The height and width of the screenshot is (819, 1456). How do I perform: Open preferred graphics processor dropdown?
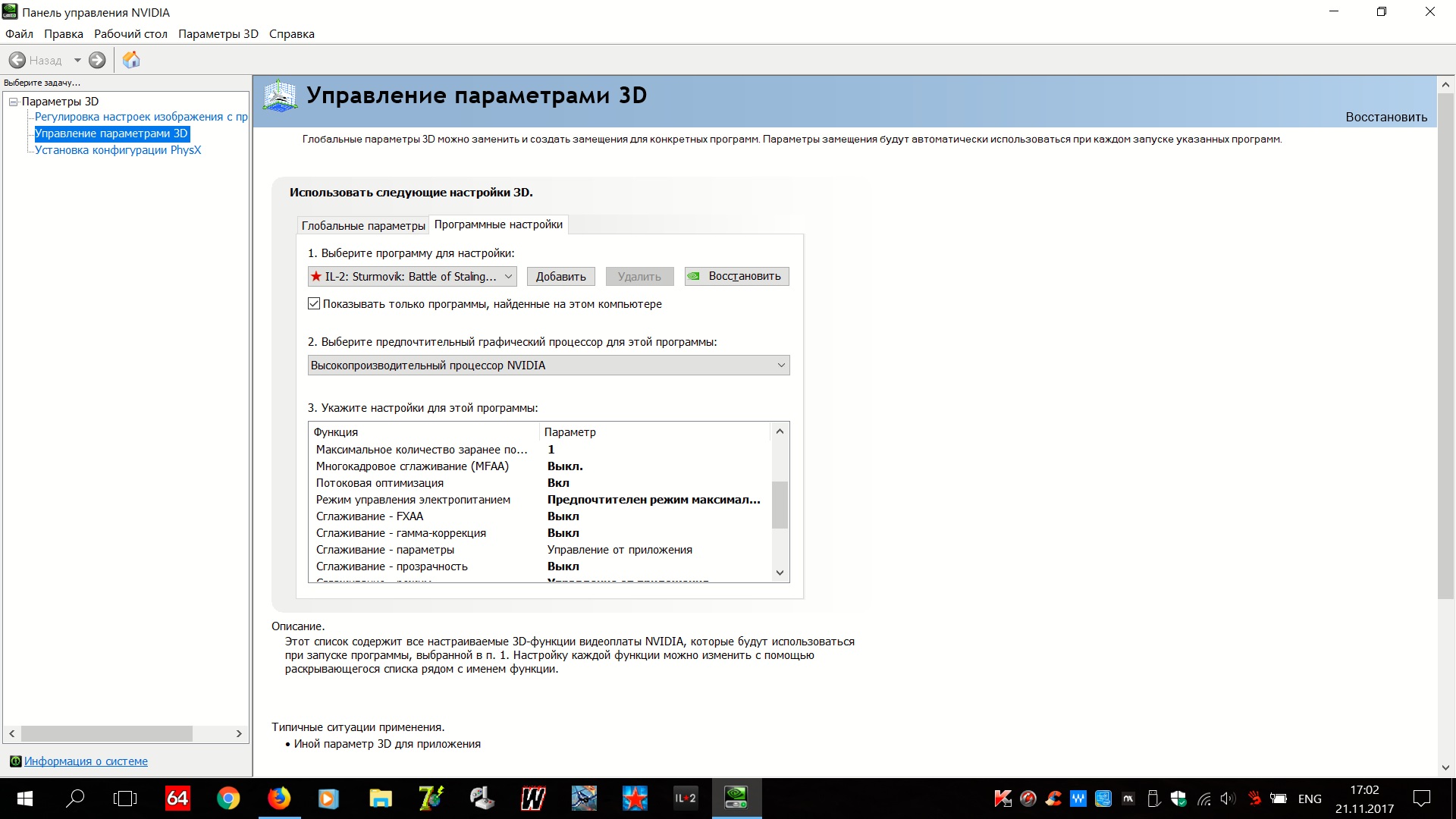(549, 366)
